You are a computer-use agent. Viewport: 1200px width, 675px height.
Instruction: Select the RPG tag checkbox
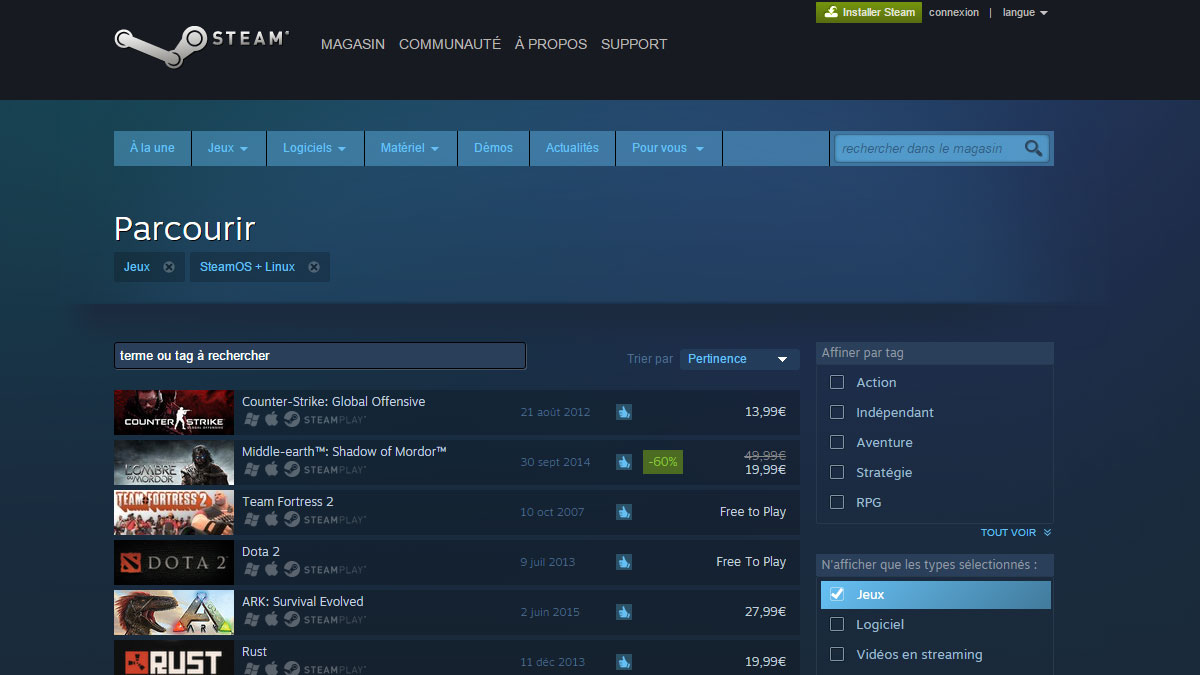837,502
